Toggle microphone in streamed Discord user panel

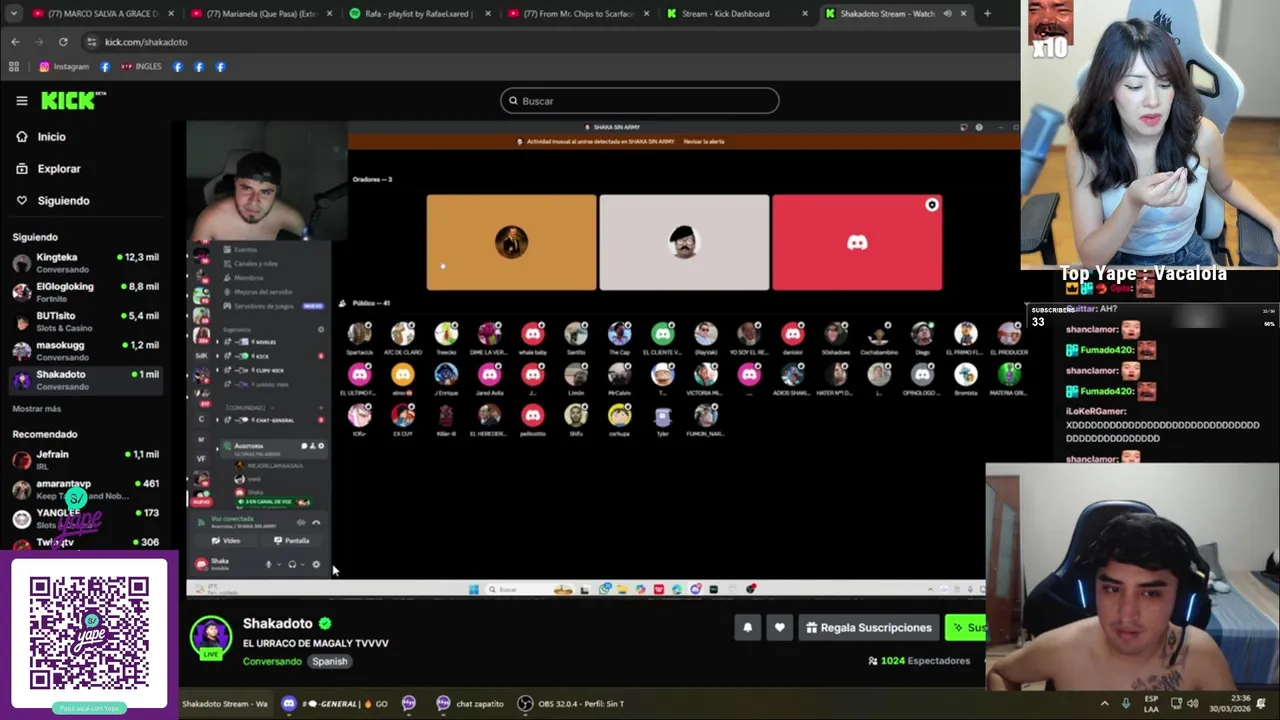[268, 565]
